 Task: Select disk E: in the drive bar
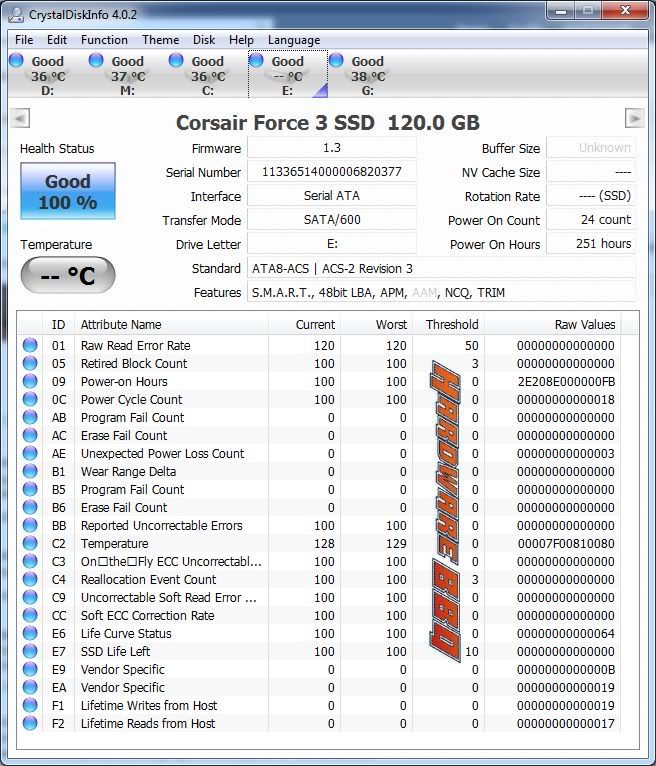[288, 74]
